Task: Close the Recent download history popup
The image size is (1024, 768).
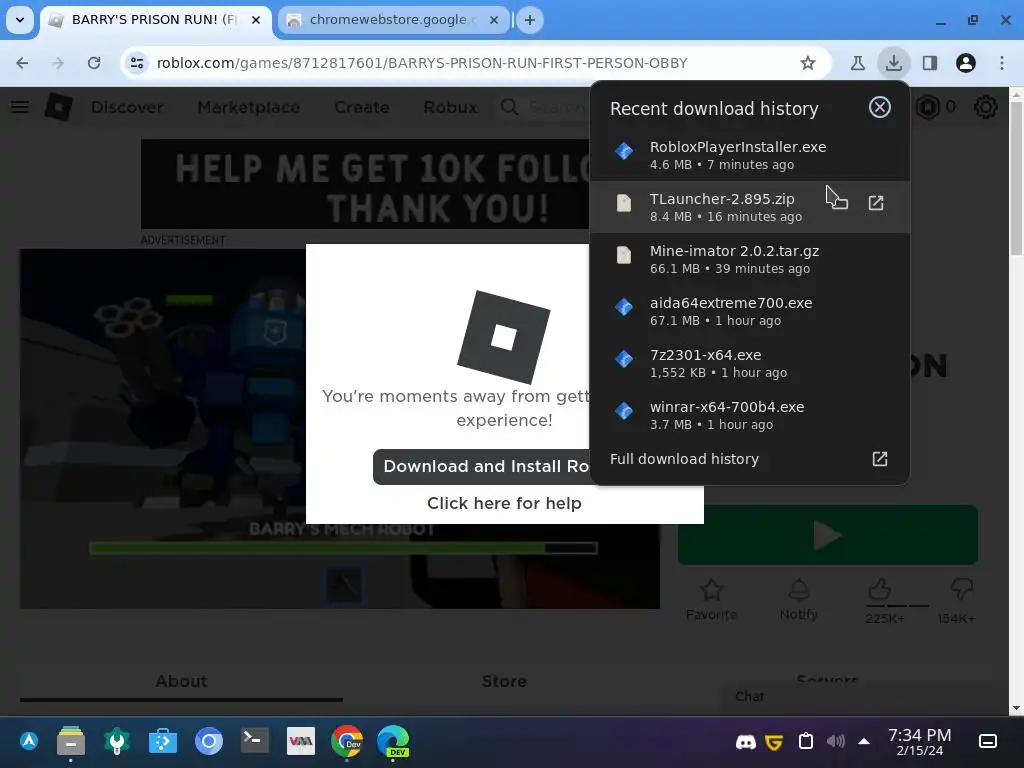Action: point(879,107)
